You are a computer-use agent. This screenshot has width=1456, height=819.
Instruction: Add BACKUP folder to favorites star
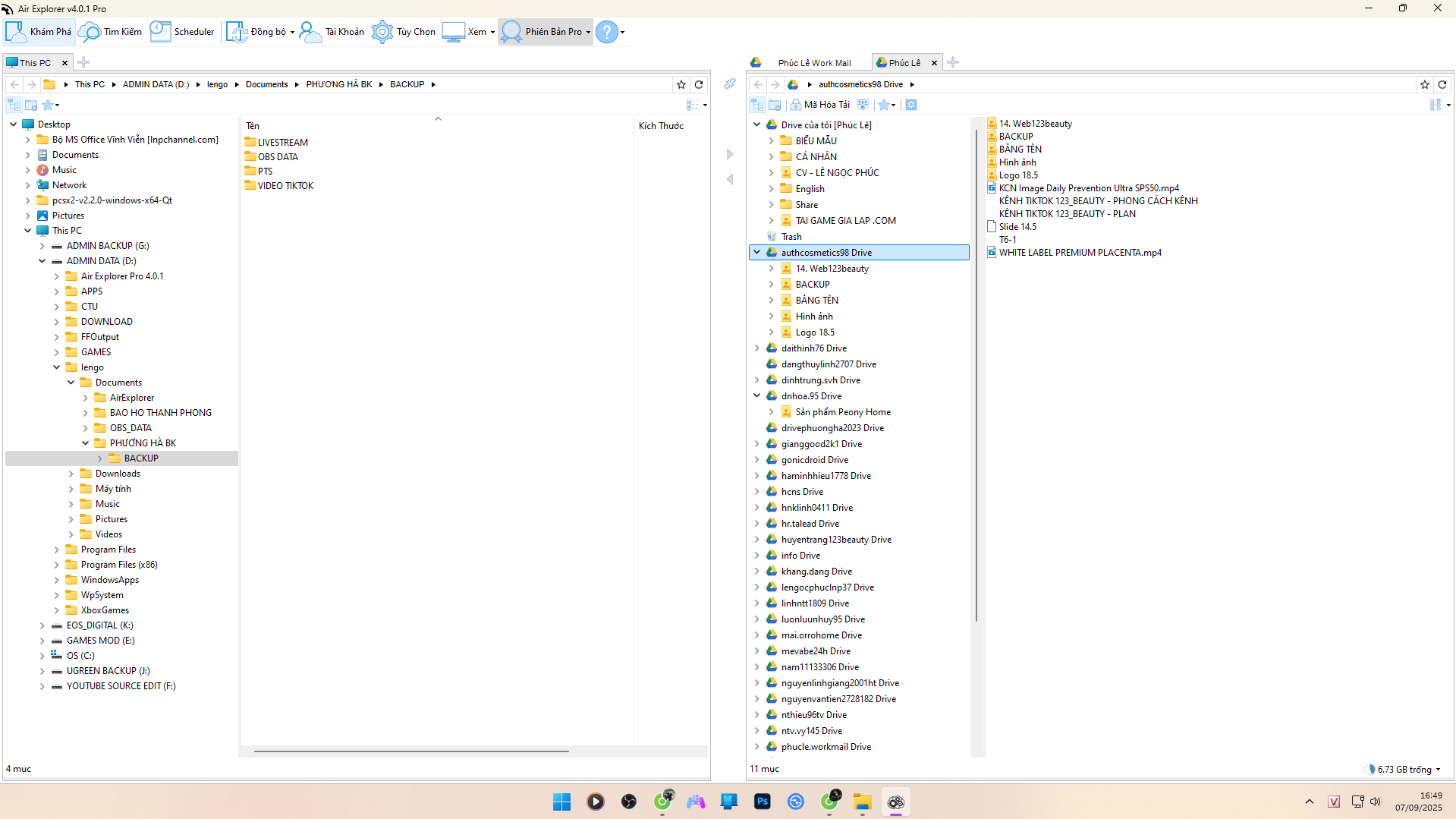point(681,84)
